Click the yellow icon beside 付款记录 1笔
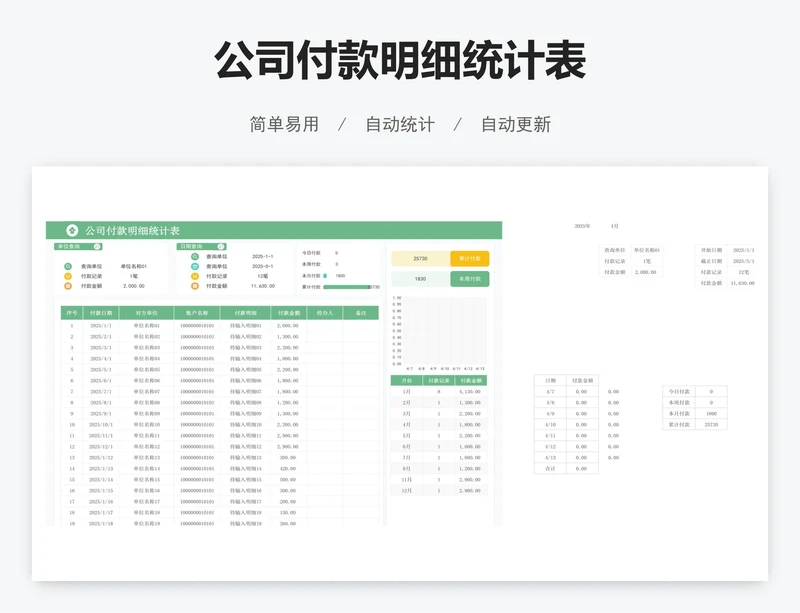This screenshot has width=800, height=613. (x=68, y=276)
